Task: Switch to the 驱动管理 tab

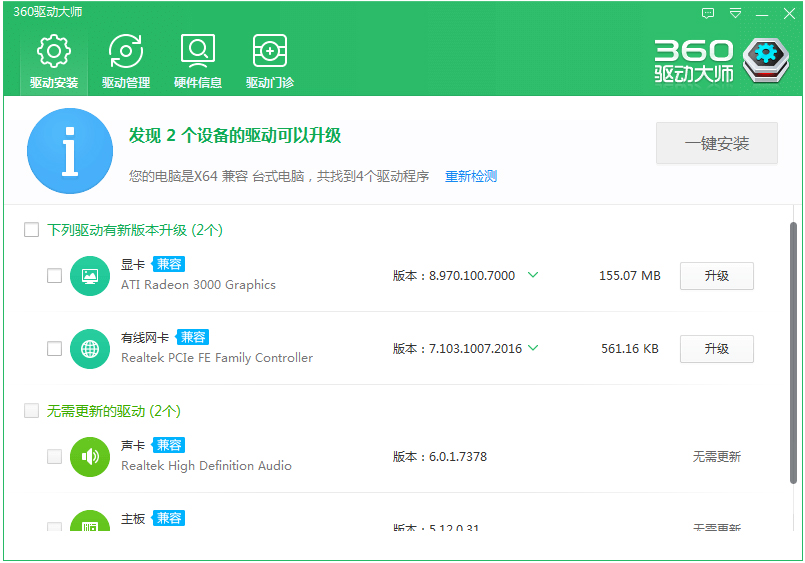Action: coord(126,62)
